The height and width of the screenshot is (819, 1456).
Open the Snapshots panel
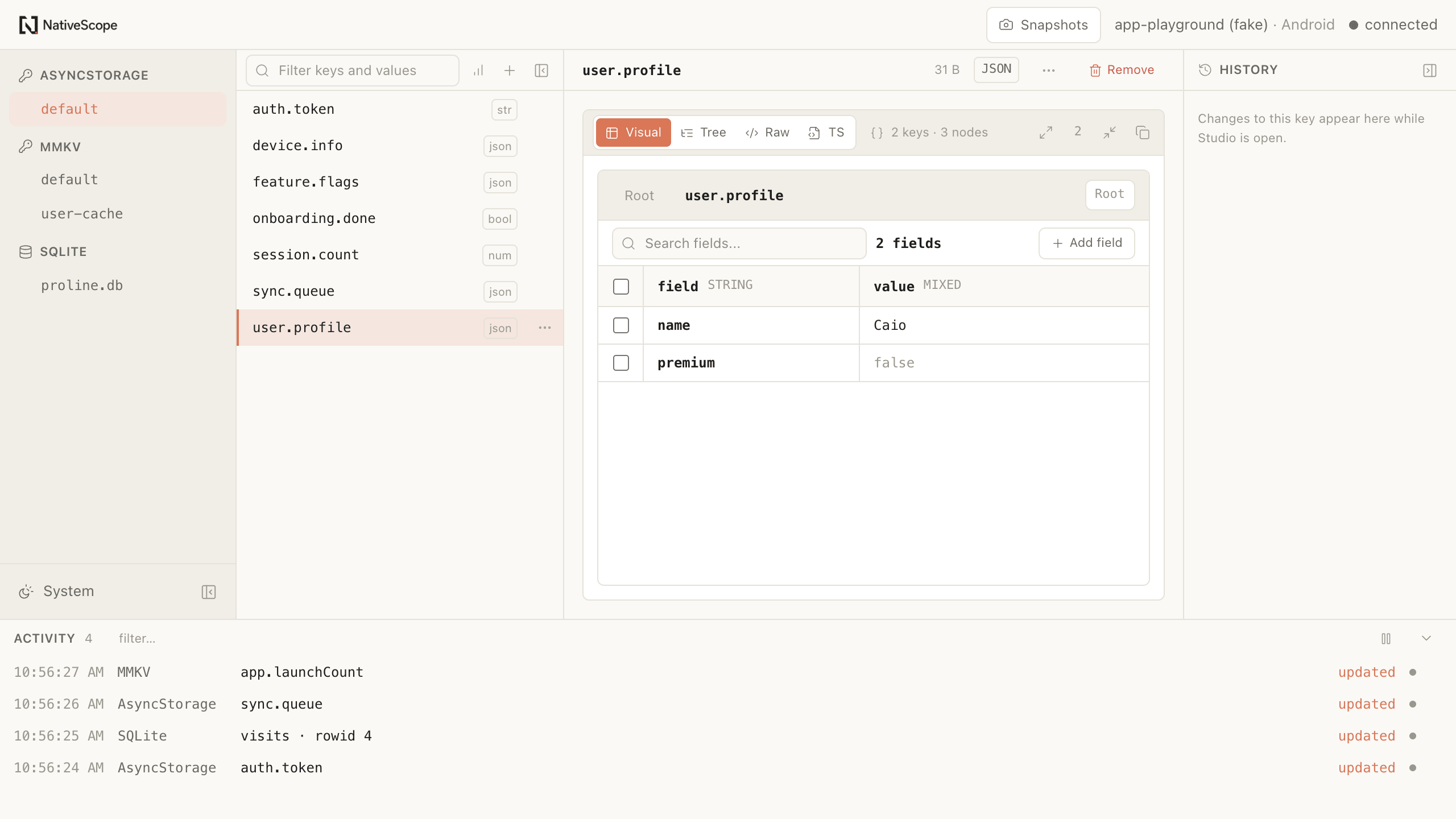(1043, 25)
